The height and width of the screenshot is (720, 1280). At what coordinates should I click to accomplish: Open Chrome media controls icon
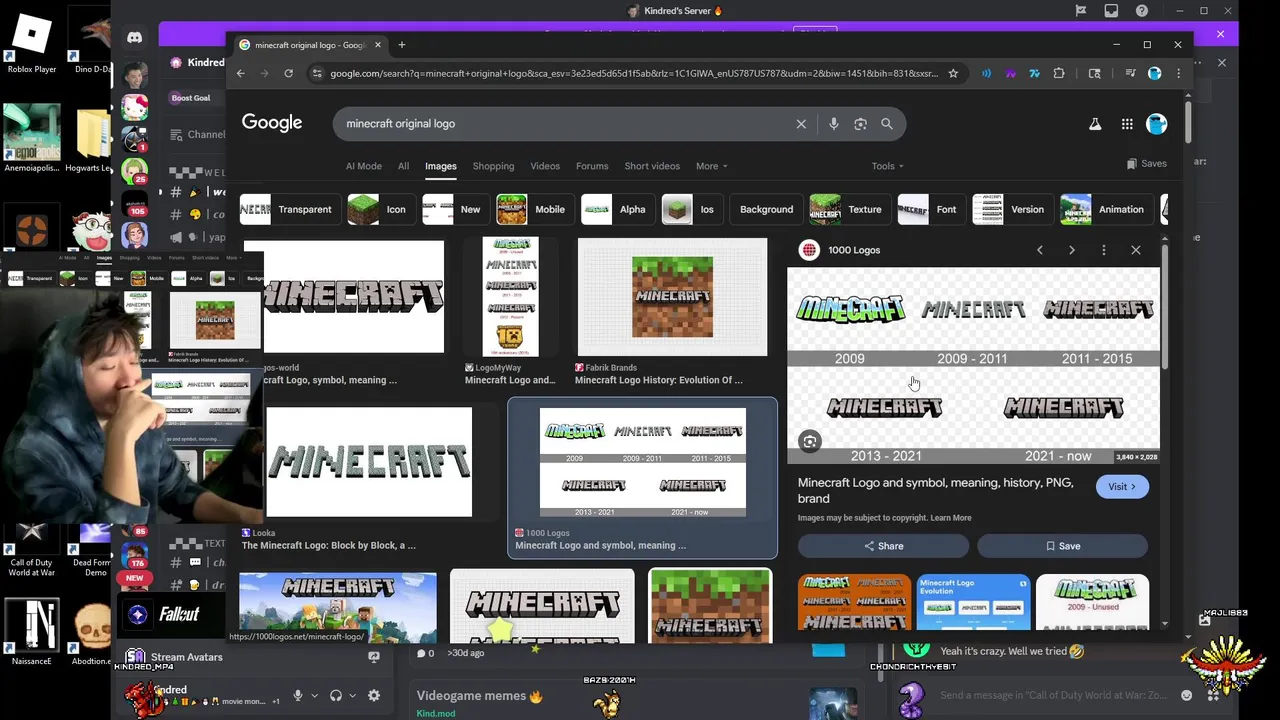coord(1130,73)
